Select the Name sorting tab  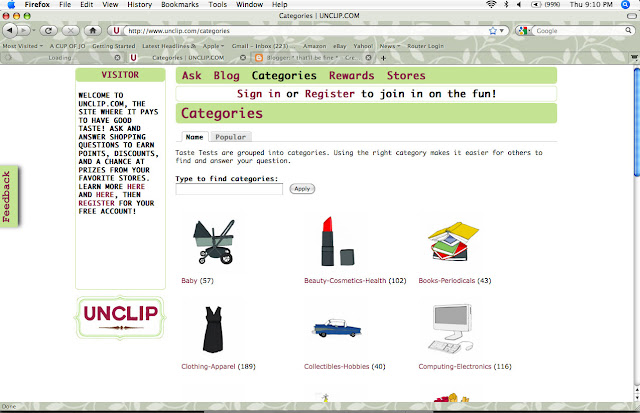coord(194,137)
